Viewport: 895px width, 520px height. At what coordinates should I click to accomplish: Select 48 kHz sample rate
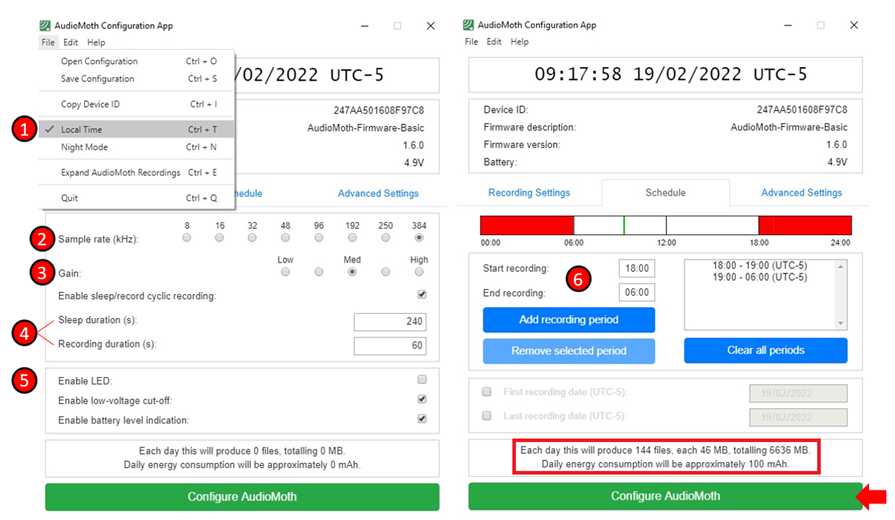pos(285,237)
